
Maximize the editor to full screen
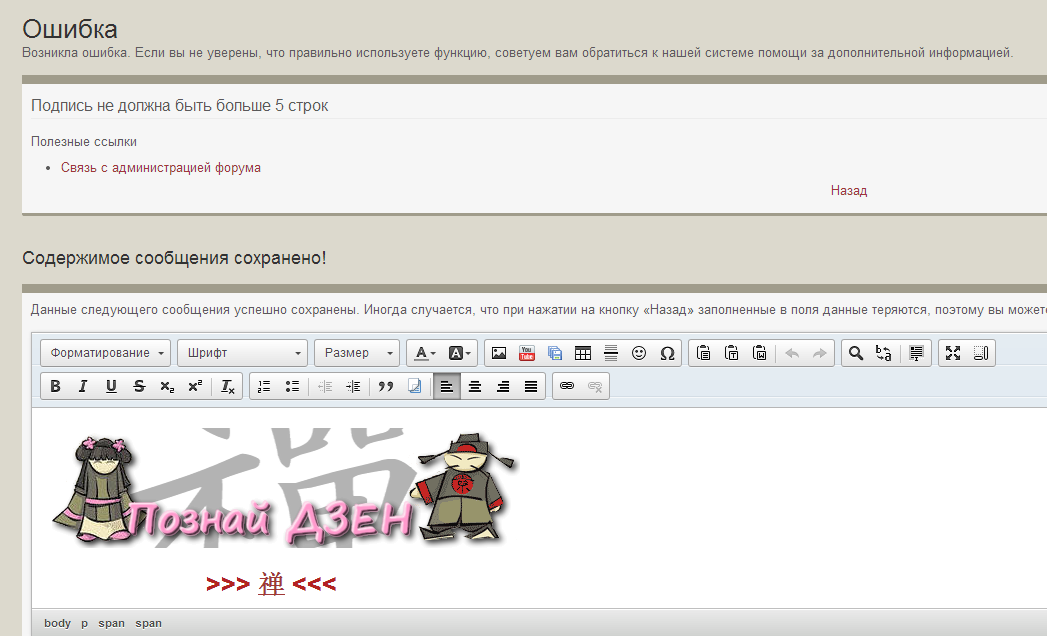click(953, 353)
